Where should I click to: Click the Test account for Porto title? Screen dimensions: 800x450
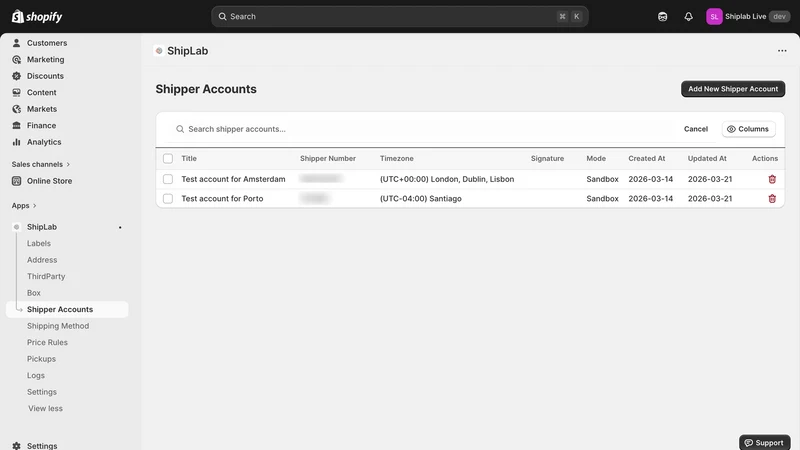point(222,198)
